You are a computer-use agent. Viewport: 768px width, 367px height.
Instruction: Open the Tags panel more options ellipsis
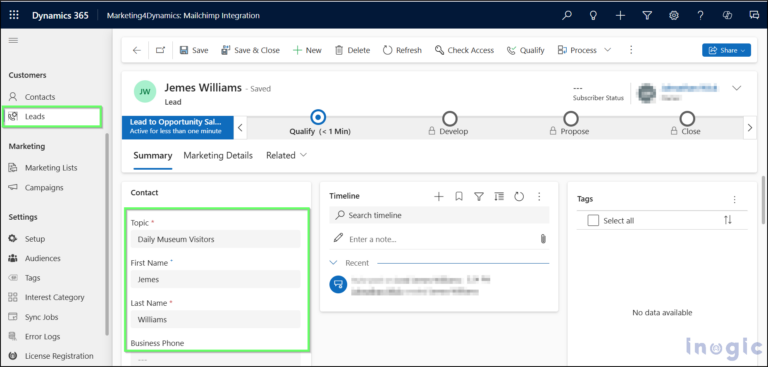coord(734,199)
